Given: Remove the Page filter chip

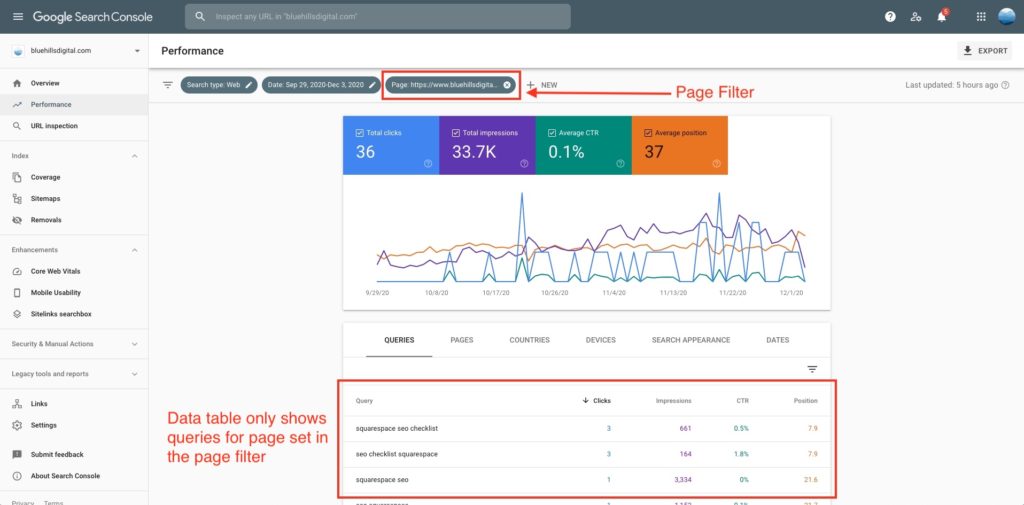Looking at the screenshot, I should (507, 85).
